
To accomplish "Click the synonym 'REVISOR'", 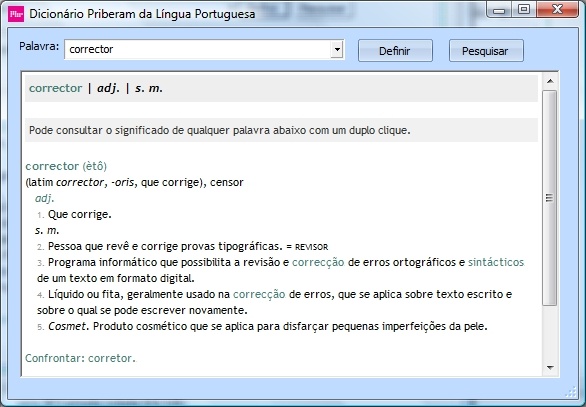I will tap(311, 247).
